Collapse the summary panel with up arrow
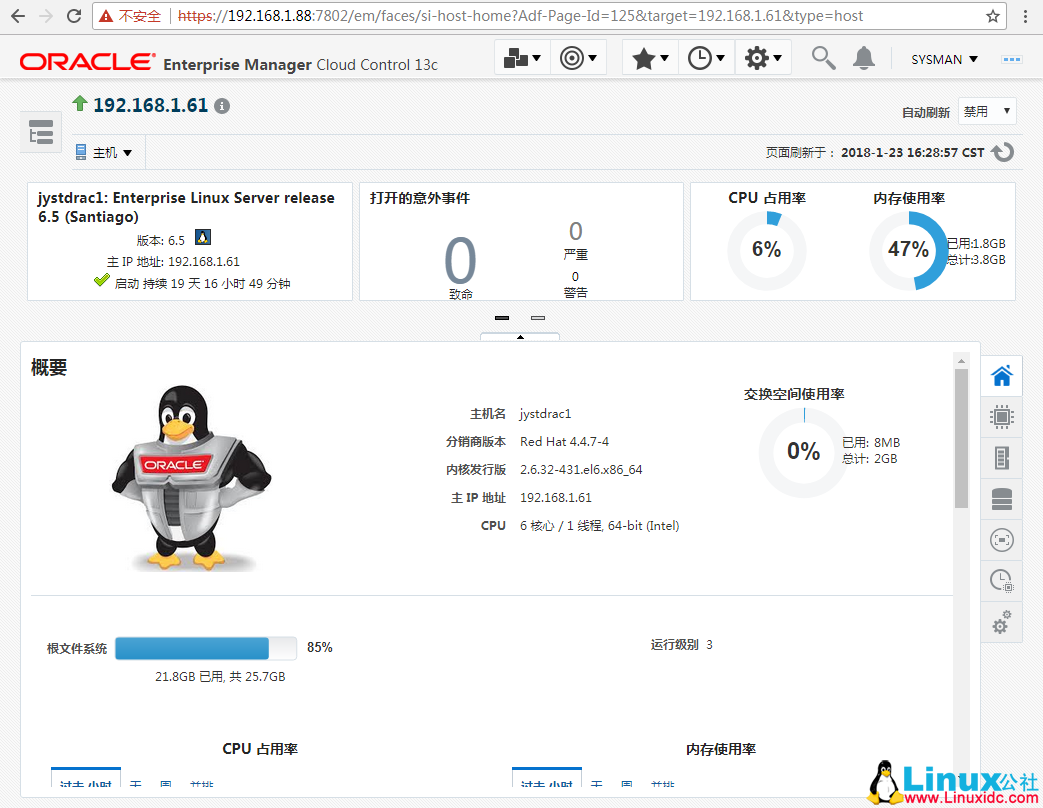1043x808 pixels. [520, 337]
